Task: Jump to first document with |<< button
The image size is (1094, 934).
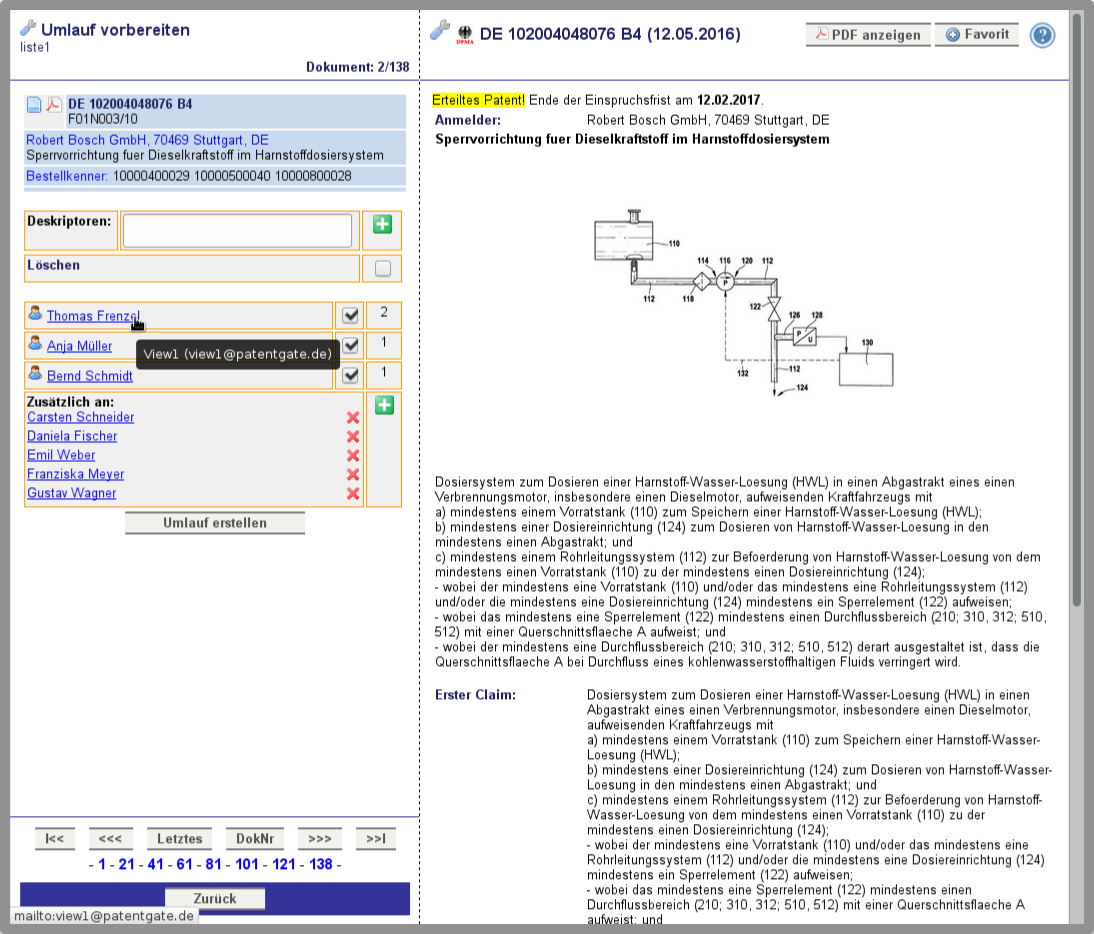Action: coord(54,838)
